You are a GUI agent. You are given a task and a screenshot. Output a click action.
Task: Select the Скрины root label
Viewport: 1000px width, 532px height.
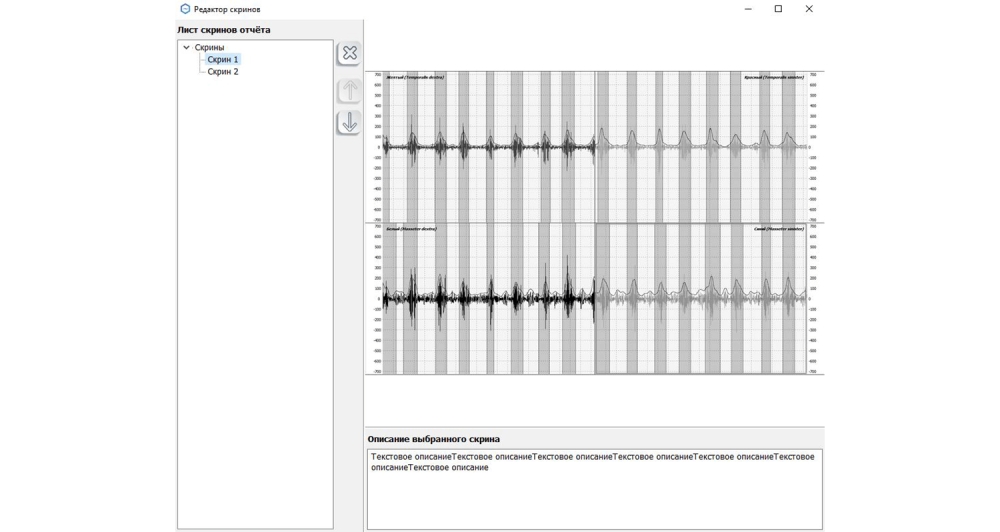[209, 48]
